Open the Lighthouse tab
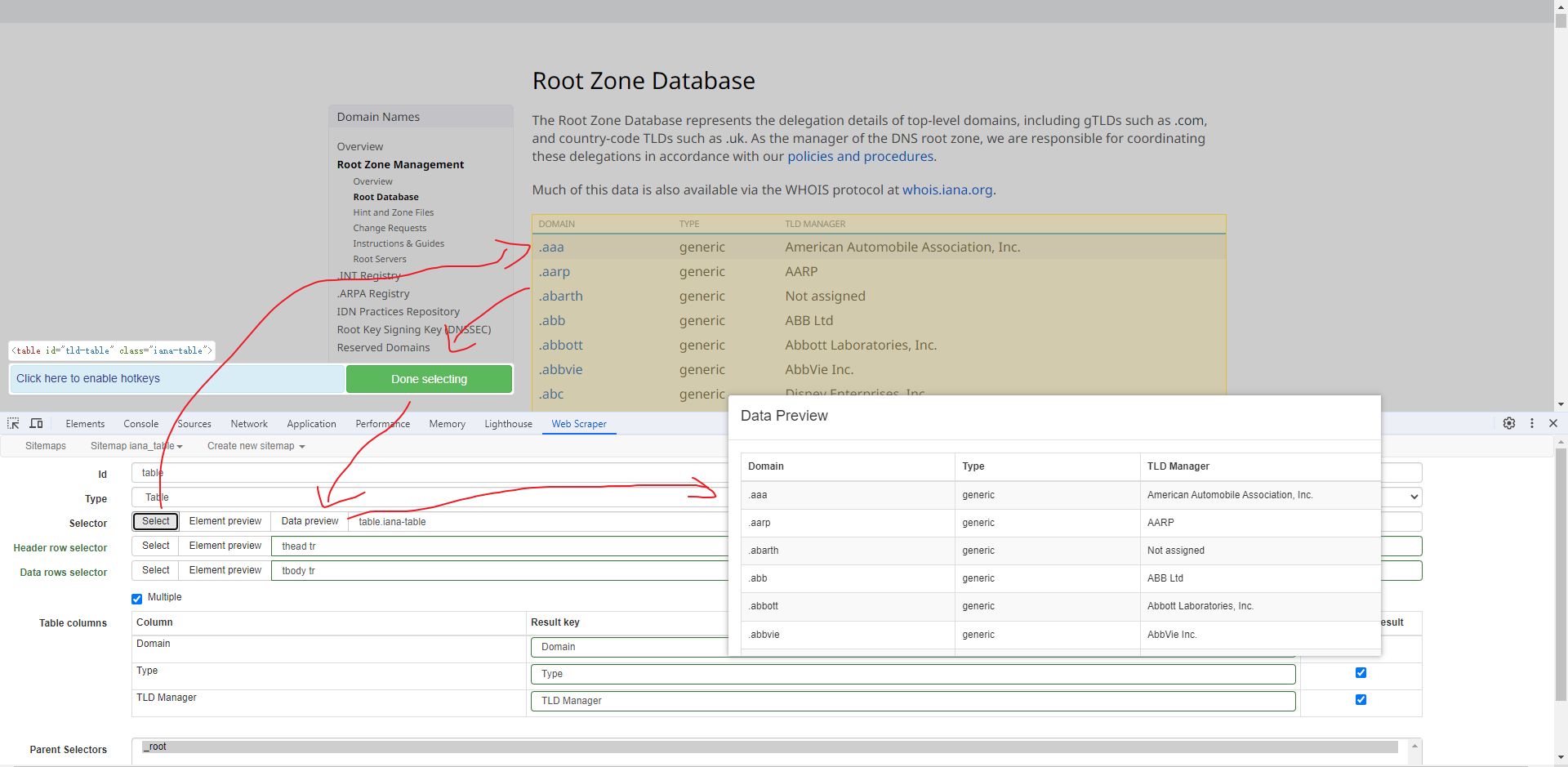 tap(508, 424)
